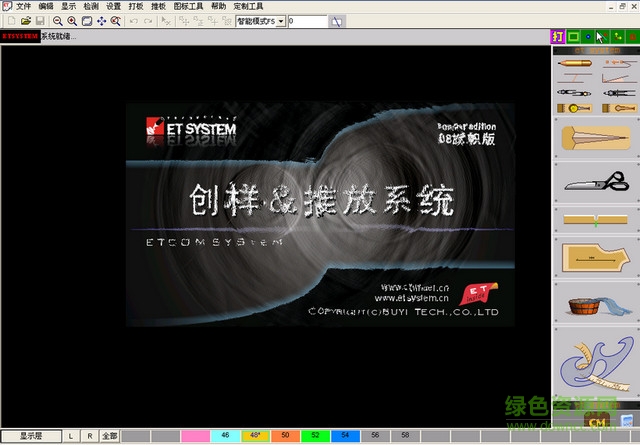Select the yellow size 48 swatch

point(256,436)
